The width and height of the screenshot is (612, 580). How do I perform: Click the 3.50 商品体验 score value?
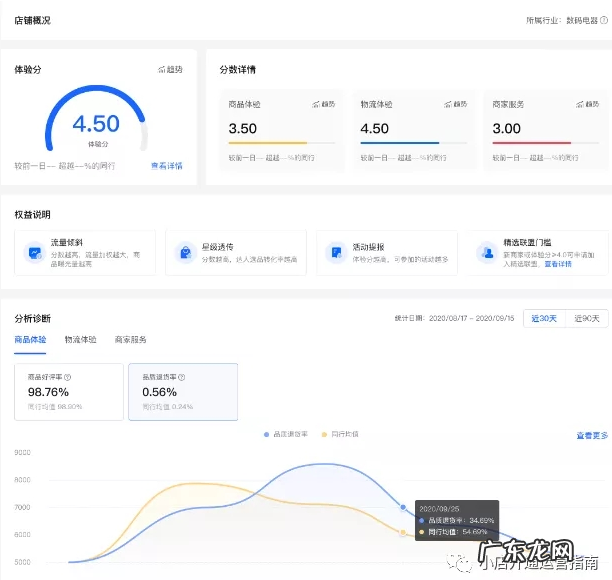click(x=243, y=128)
